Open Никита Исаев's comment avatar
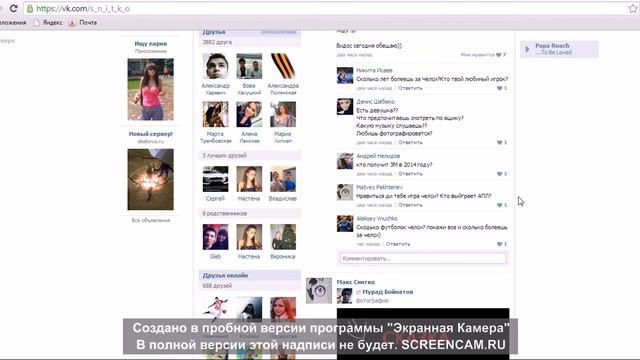The image size is (640, 360). coord(345,76)
